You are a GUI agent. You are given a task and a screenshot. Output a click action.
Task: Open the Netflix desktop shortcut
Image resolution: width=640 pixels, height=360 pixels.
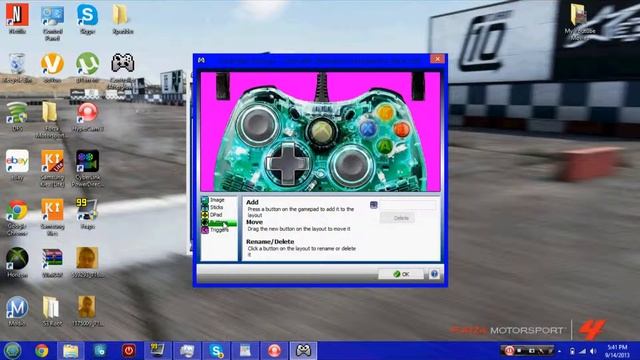pyautogui.click(x=17, y=19)
